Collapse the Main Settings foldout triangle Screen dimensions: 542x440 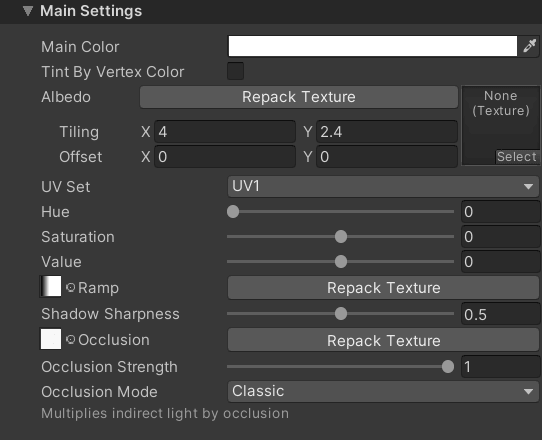(x=28, y=11)
